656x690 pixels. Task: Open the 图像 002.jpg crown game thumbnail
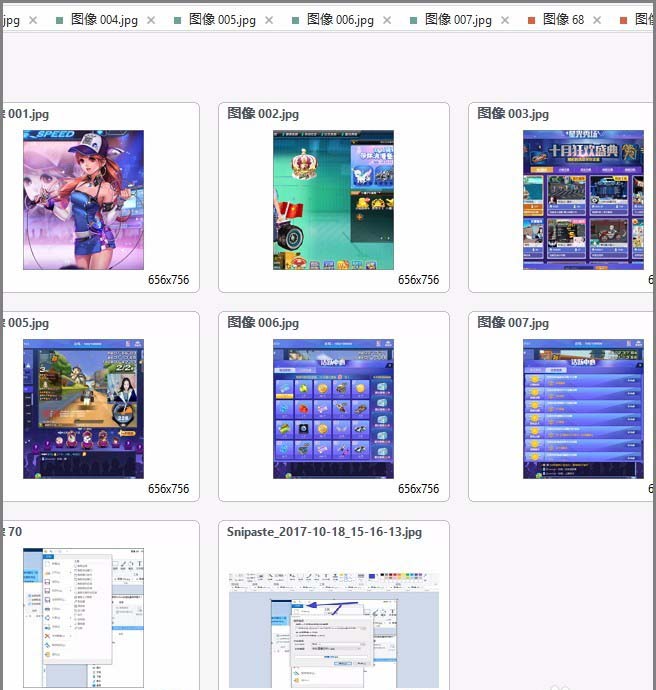[x=333, y=200]
